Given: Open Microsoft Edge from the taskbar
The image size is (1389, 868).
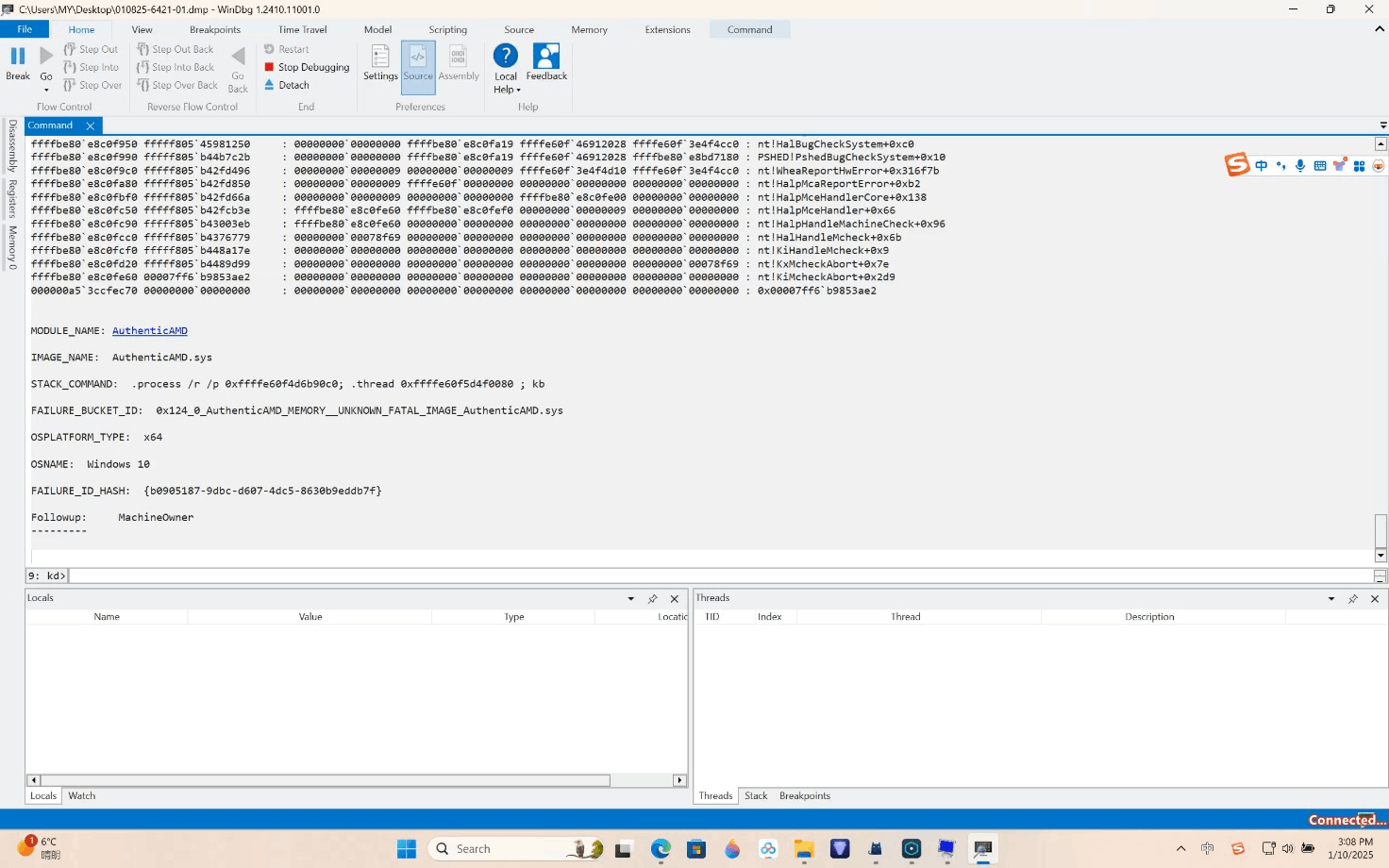Looking at the screenshot, I should click(661, 849).
